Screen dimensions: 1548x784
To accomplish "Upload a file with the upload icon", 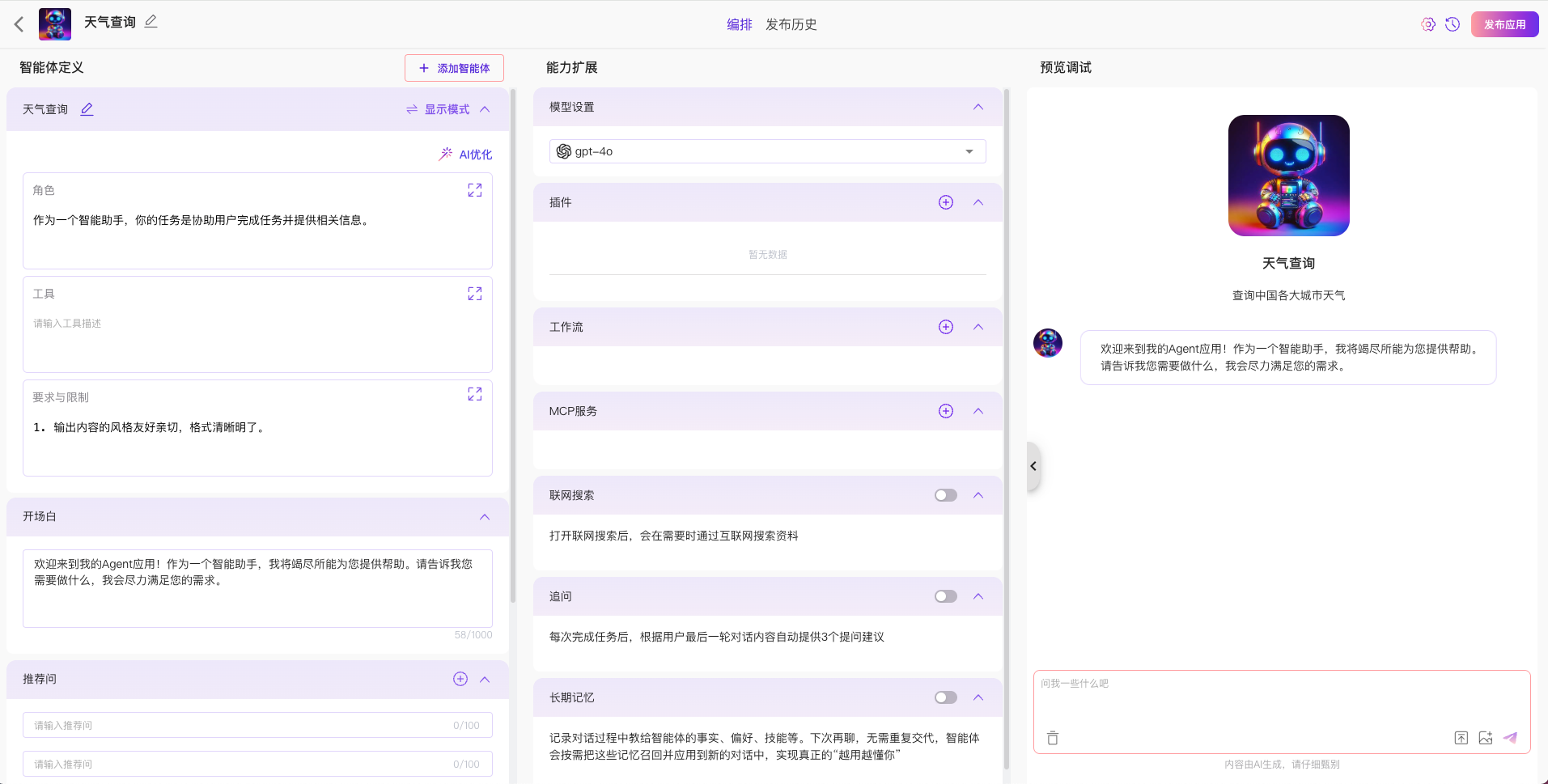I will point(1461,738).
